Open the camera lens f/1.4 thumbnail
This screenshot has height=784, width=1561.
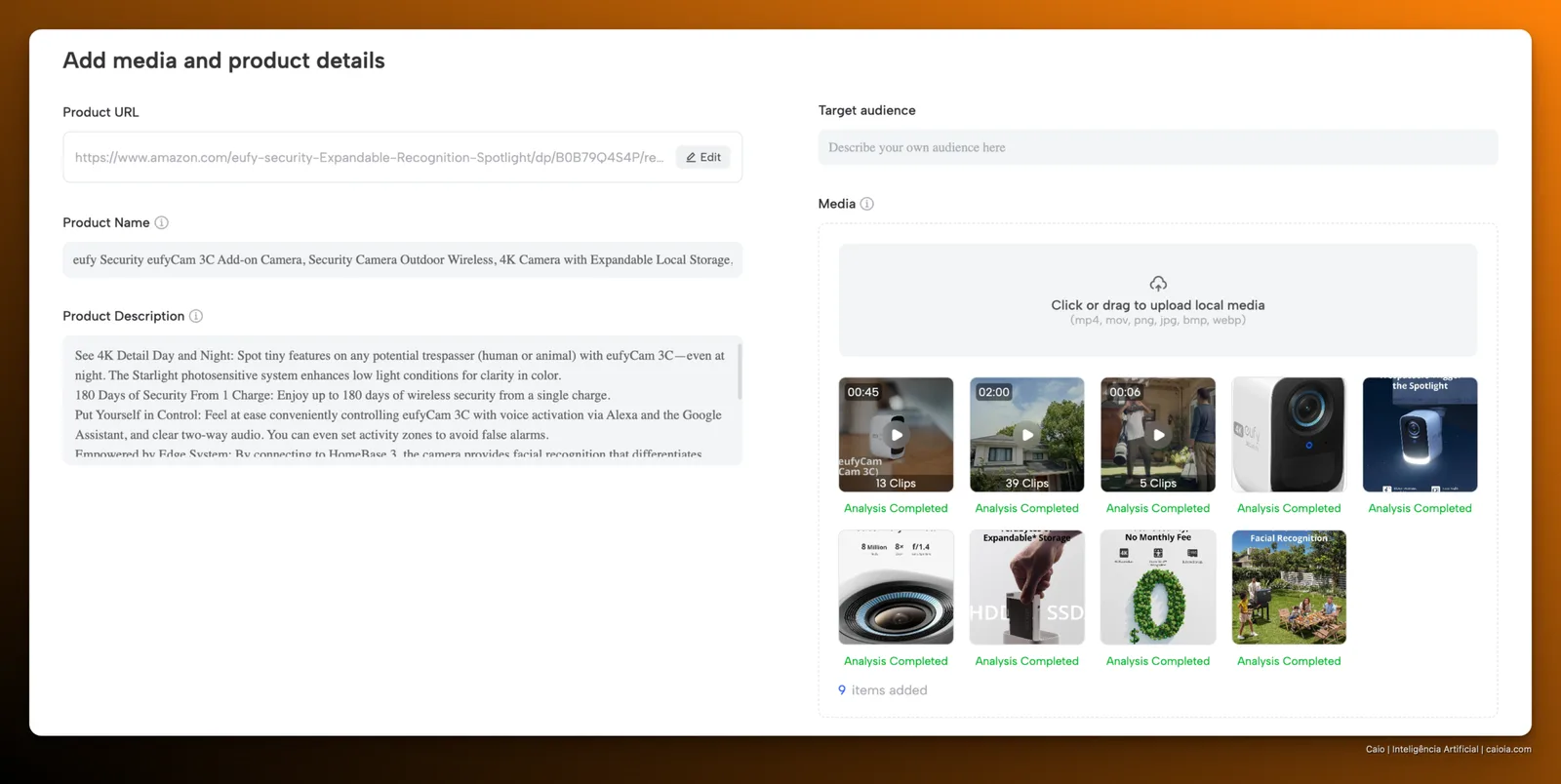tap(897, 587)
